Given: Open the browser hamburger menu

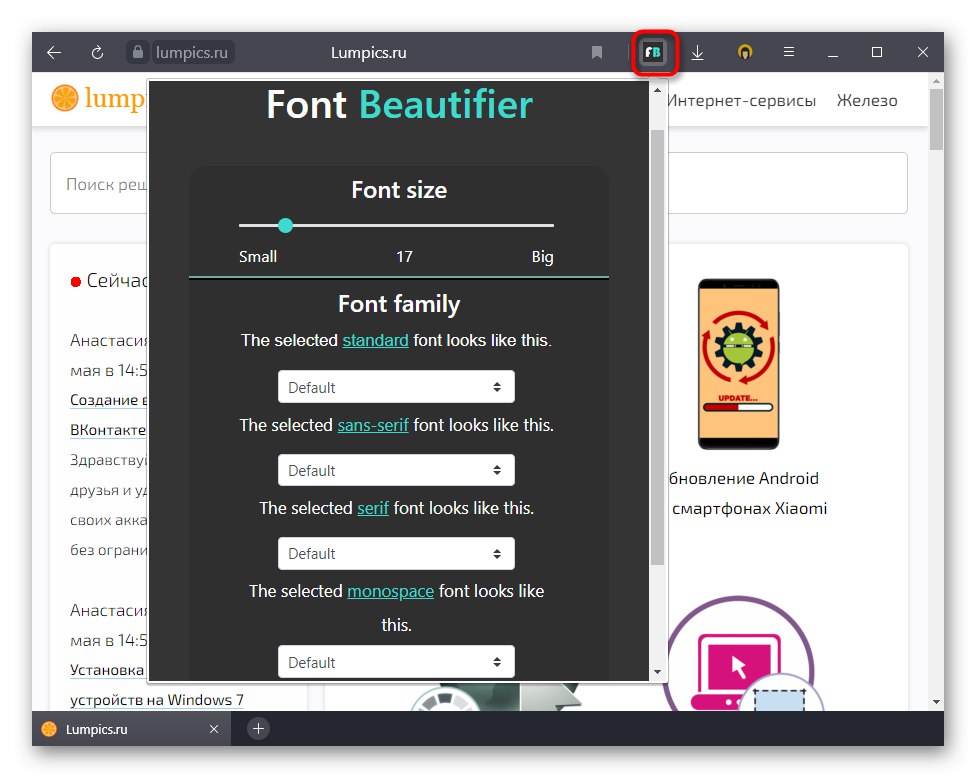Looking at the screenshot, I should (x=789, y=52).
